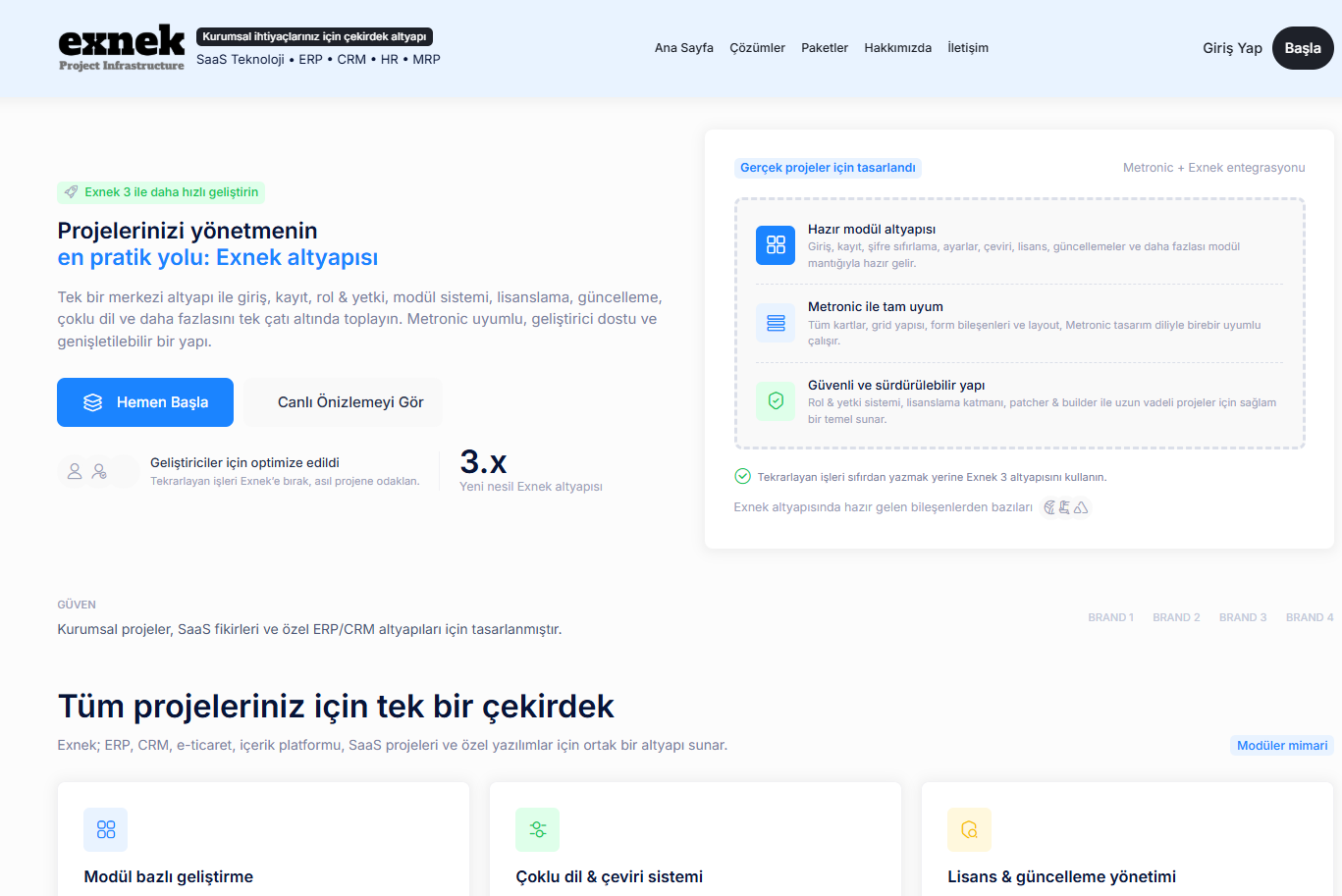This screenshot has width=1342, height=896.
Task: Select Hakkımızda in the top navigation
Action: click(x=897, y=47)
